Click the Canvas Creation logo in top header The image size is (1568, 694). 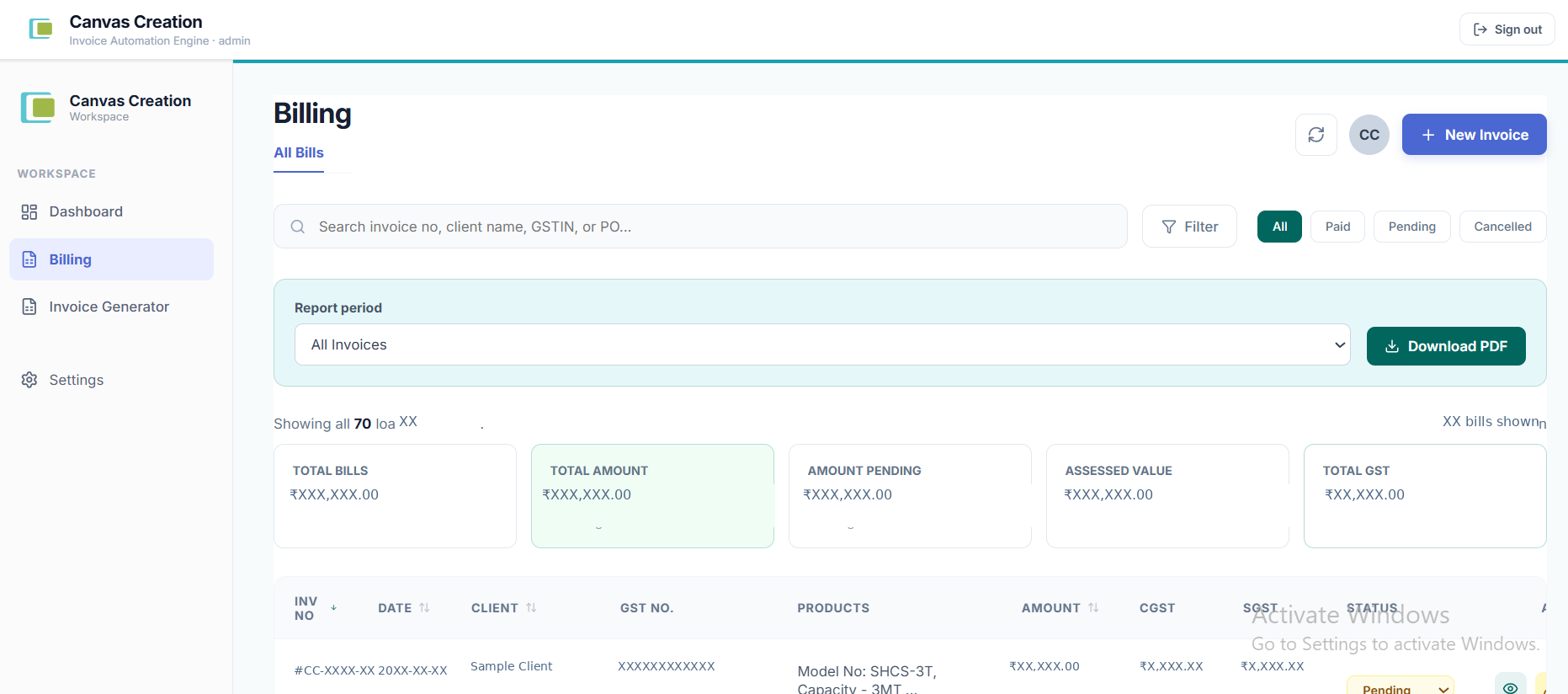tap(40, 29)
